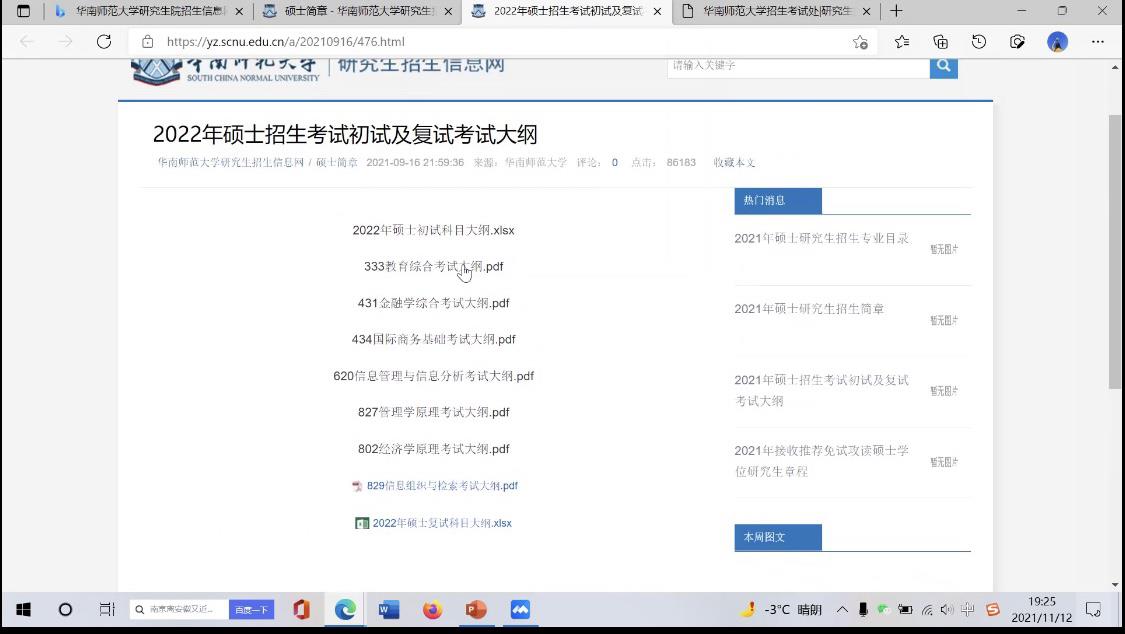The width and height of the screenshot is (1125, 634).
Task: Refresh the current page
Action: coord(104,41)
